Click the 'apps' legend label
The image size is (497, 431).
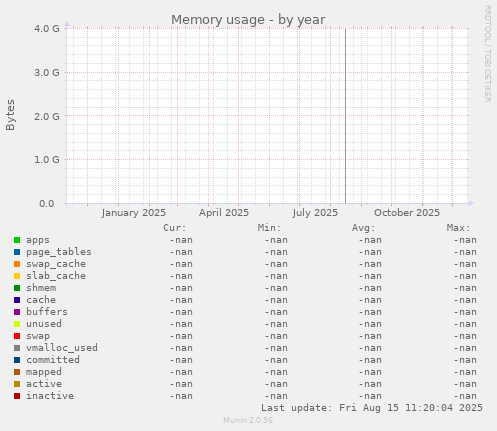(x=38, y=240)
